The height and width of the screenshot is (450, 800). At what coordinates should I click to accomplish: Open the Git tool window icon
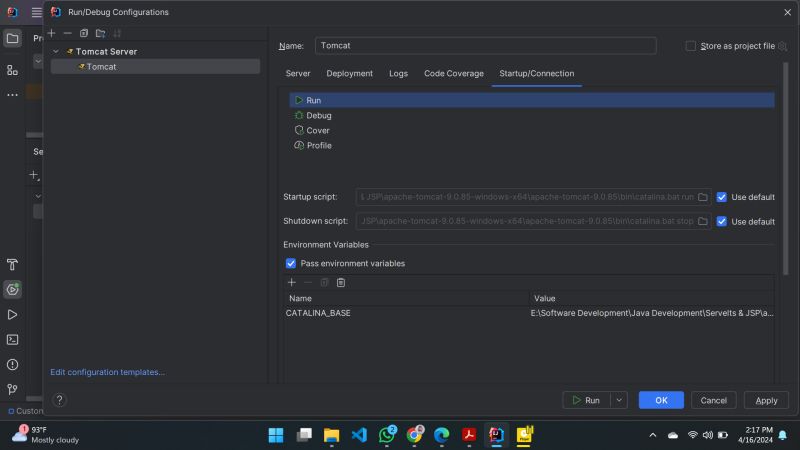[x=12, y=389]
